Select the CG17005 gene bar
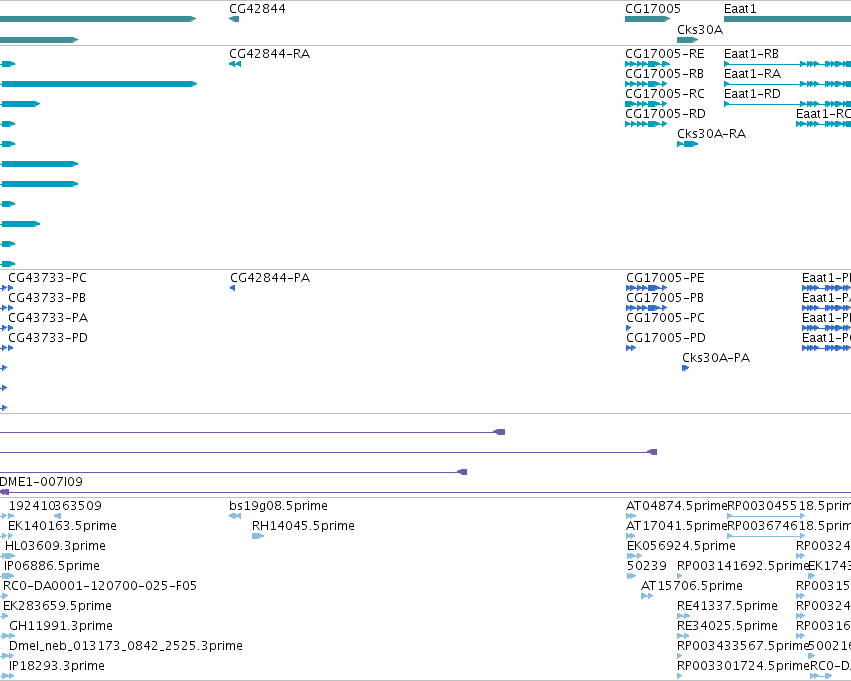 (647, 19)
